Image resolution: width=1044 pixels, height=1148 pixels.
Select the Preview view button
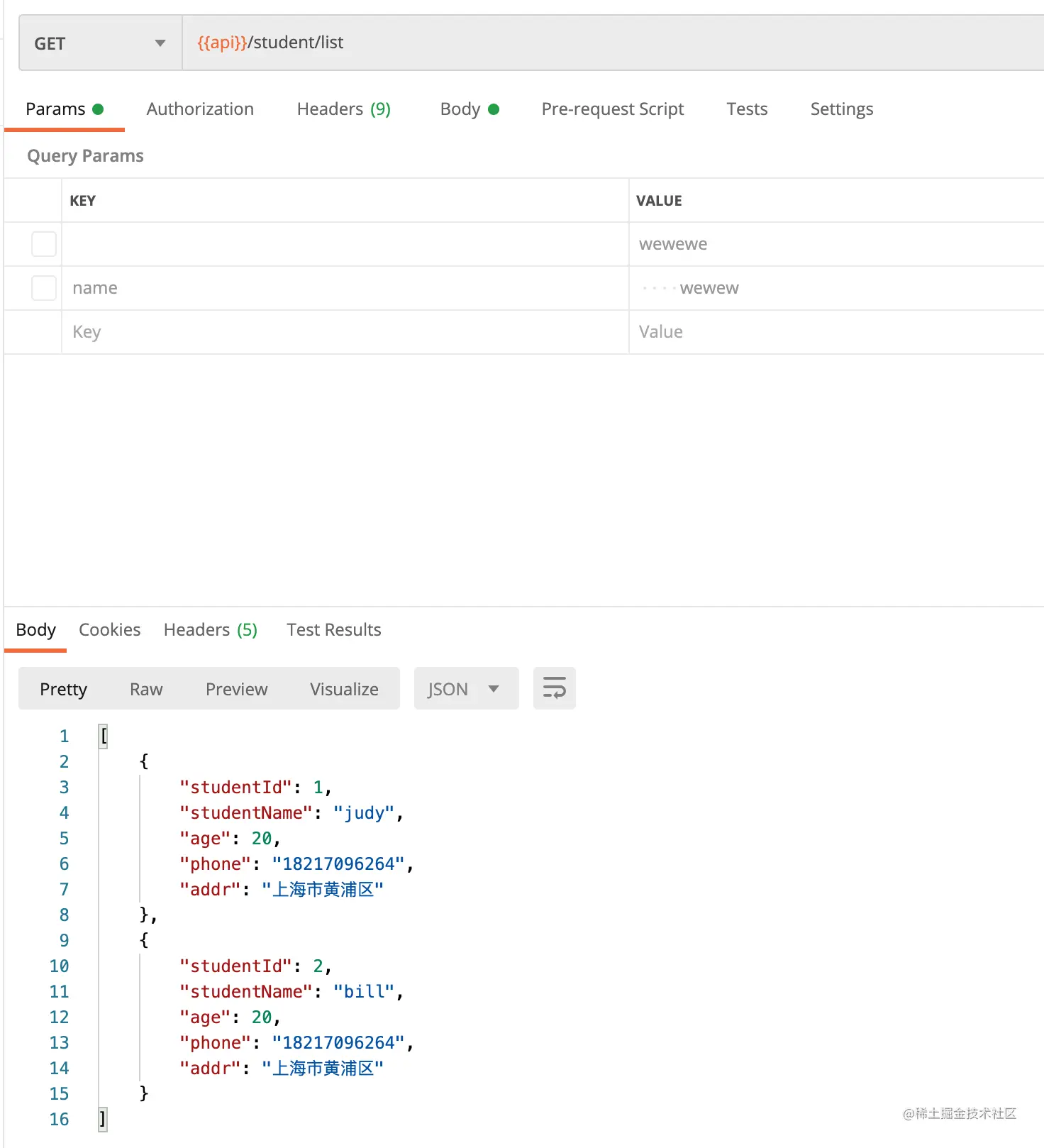[x=237, y=689]
